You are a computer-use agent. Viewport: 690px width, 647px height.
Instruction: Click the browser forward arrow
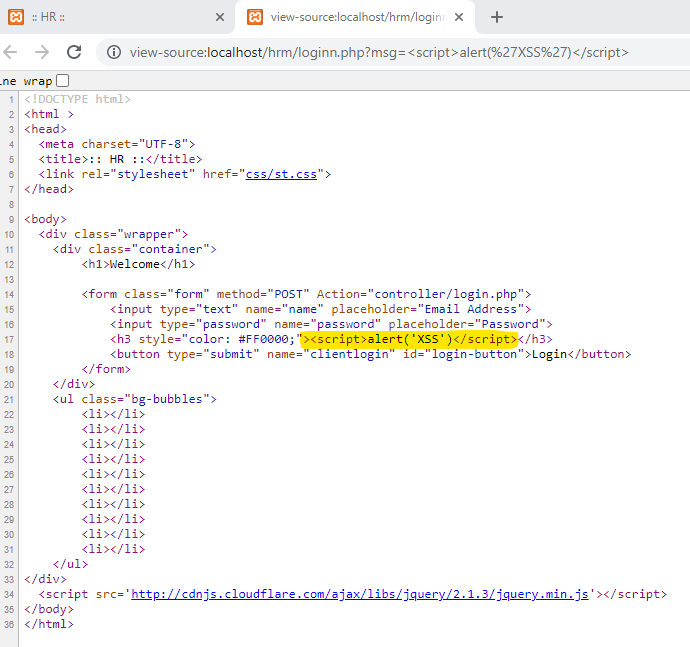[42, 52]
